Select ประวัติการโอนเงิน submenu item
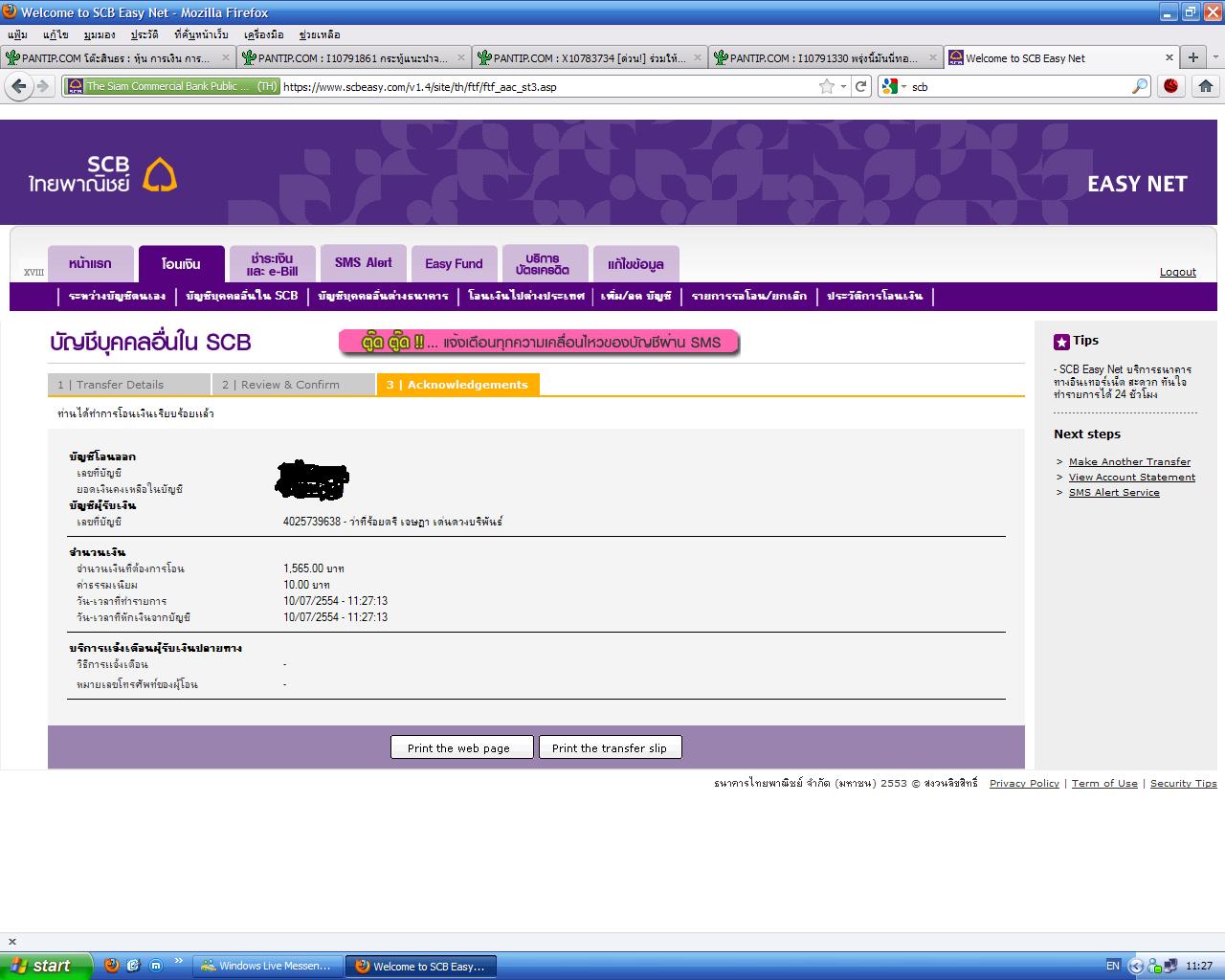The width and height of the screenshot is (1225, 980). [875, 296]
